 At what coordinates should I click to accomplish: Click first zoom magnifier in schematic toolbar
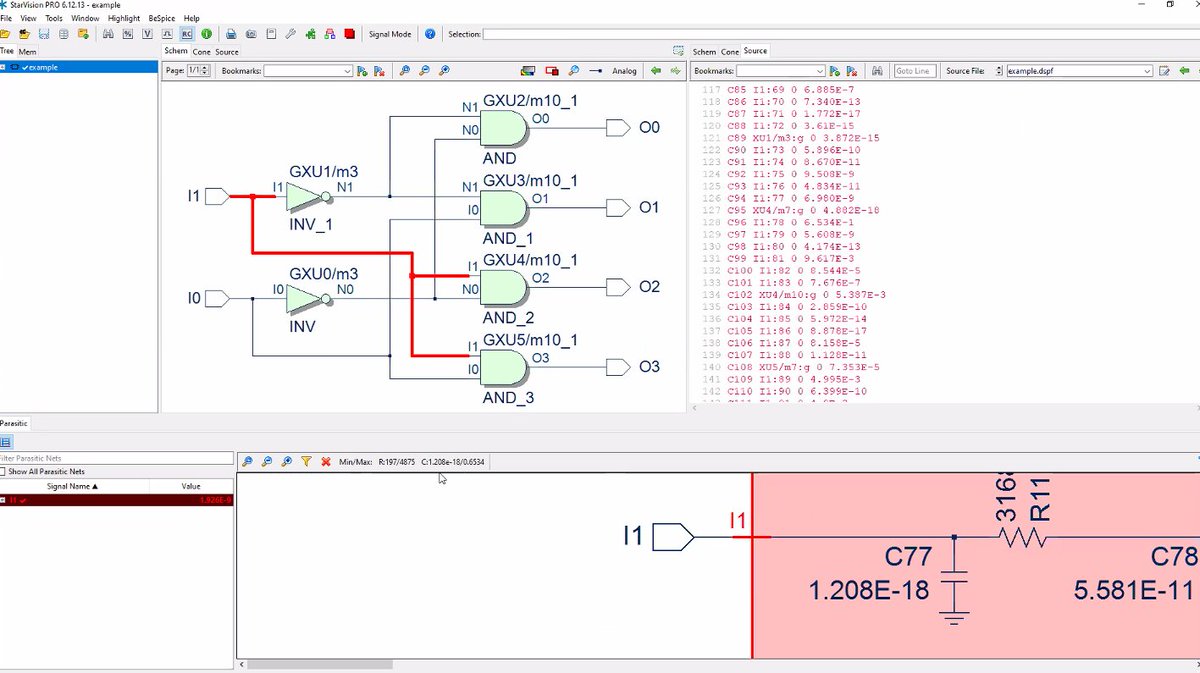tap(404, 71)
